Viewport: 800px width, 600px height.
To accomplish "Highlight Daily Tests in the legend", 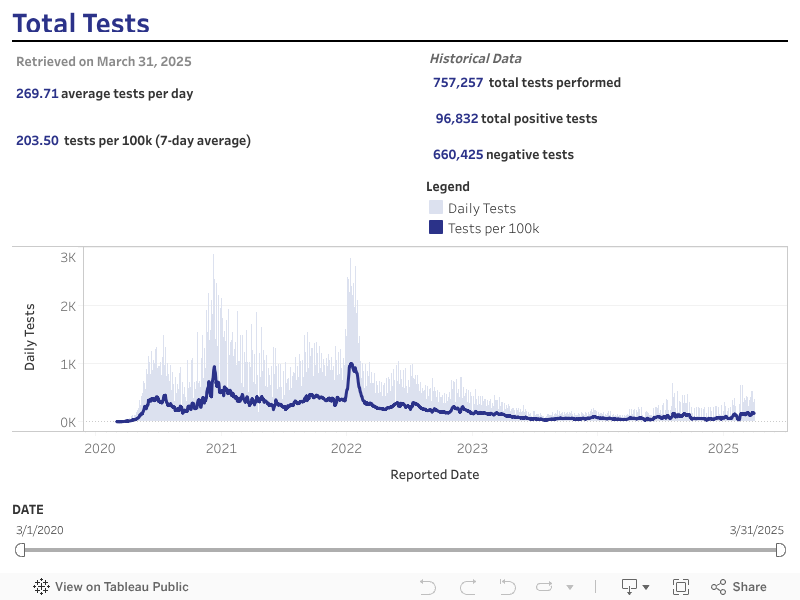I will coord(481,208).
